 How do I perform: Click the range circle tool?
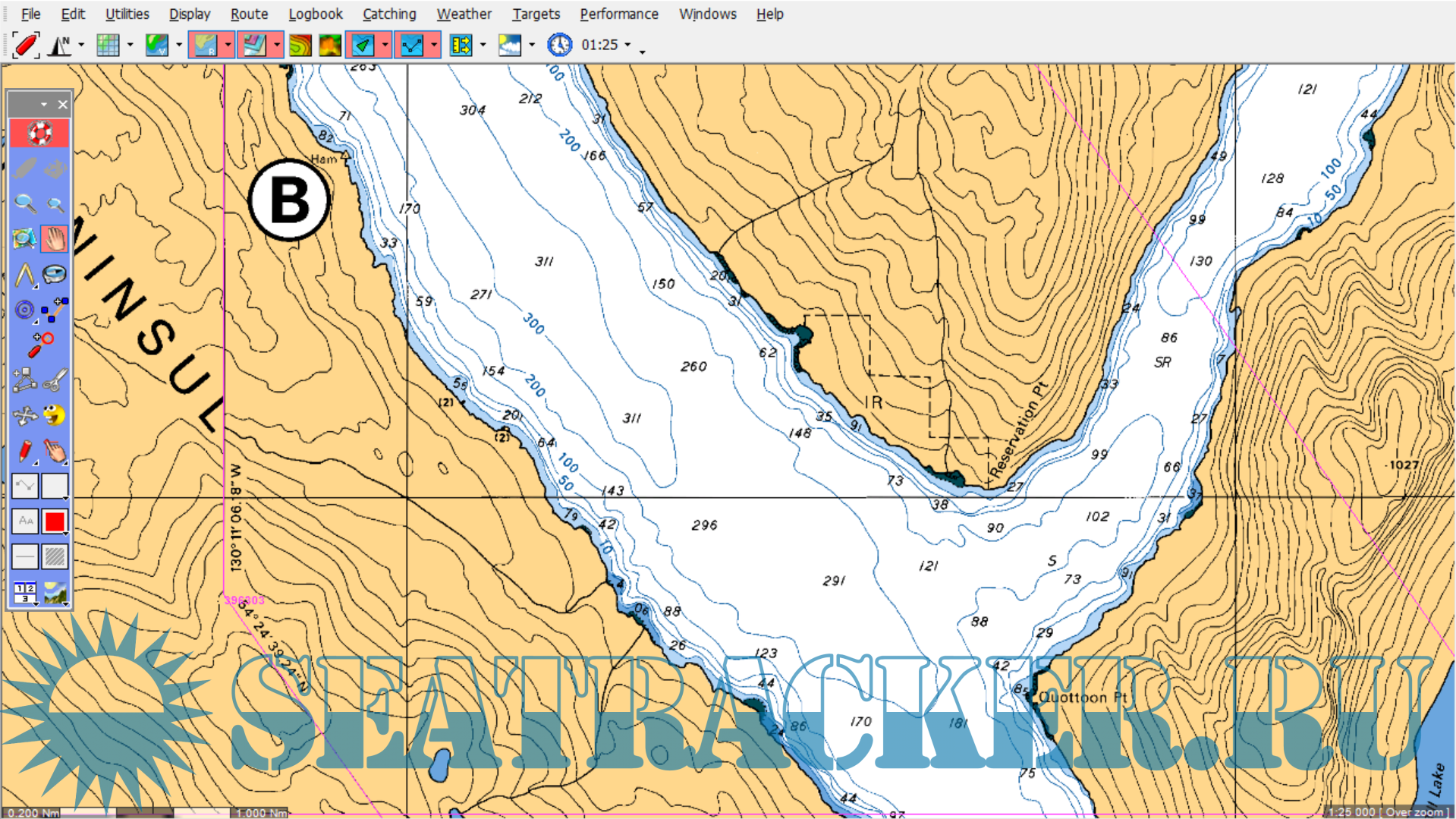[24, 310]
